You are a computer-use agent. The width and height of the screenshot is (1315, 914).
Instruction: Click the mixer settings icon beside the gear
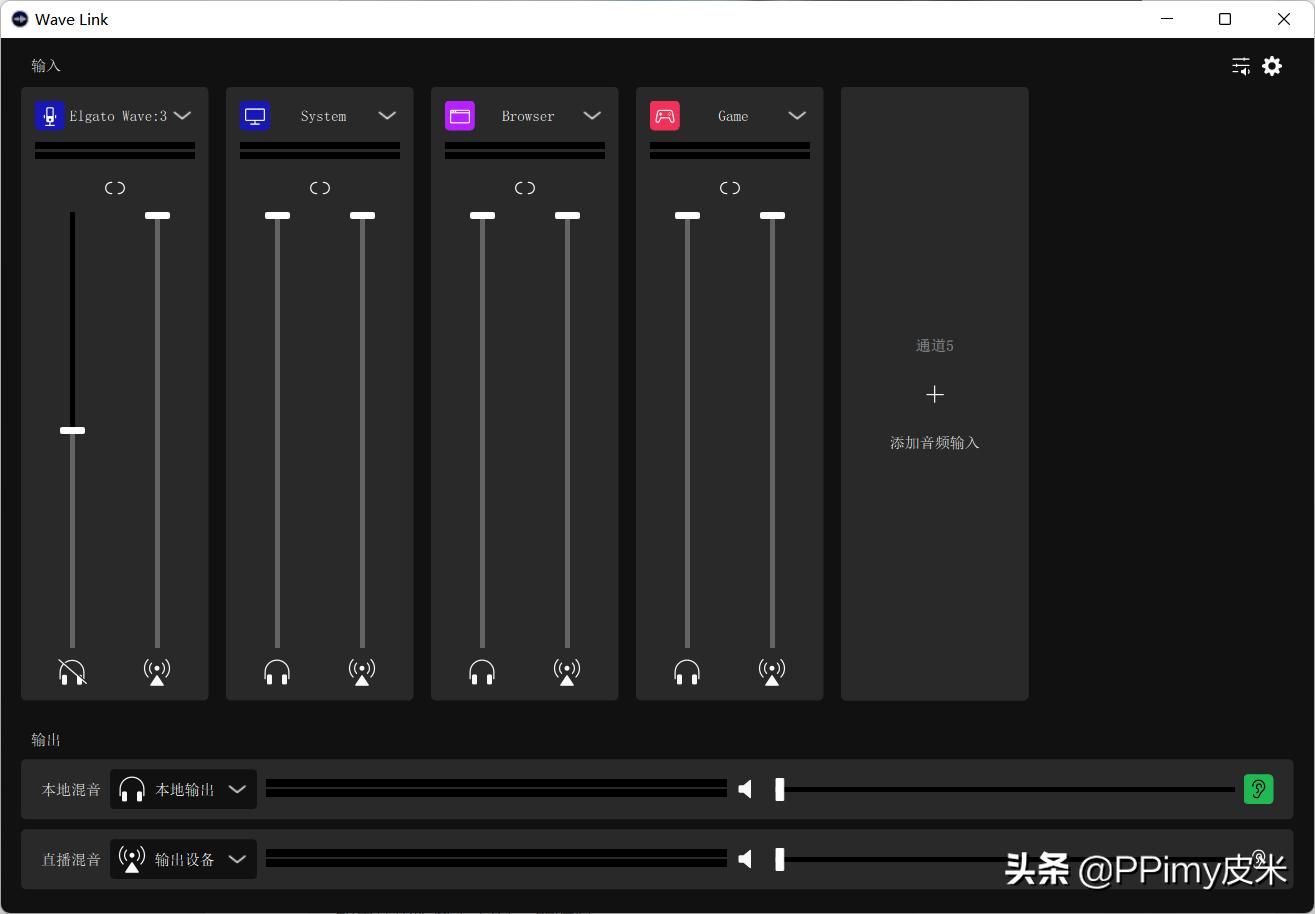point(1240,65)
